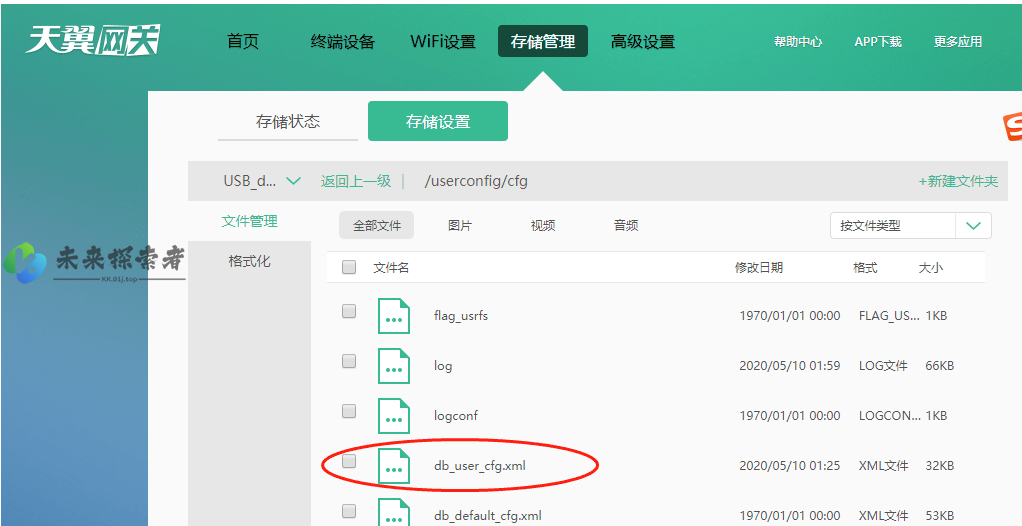Click the 天翼网关 logo
The height and width of the screenshot is (526, 1022).
[92, 40]
